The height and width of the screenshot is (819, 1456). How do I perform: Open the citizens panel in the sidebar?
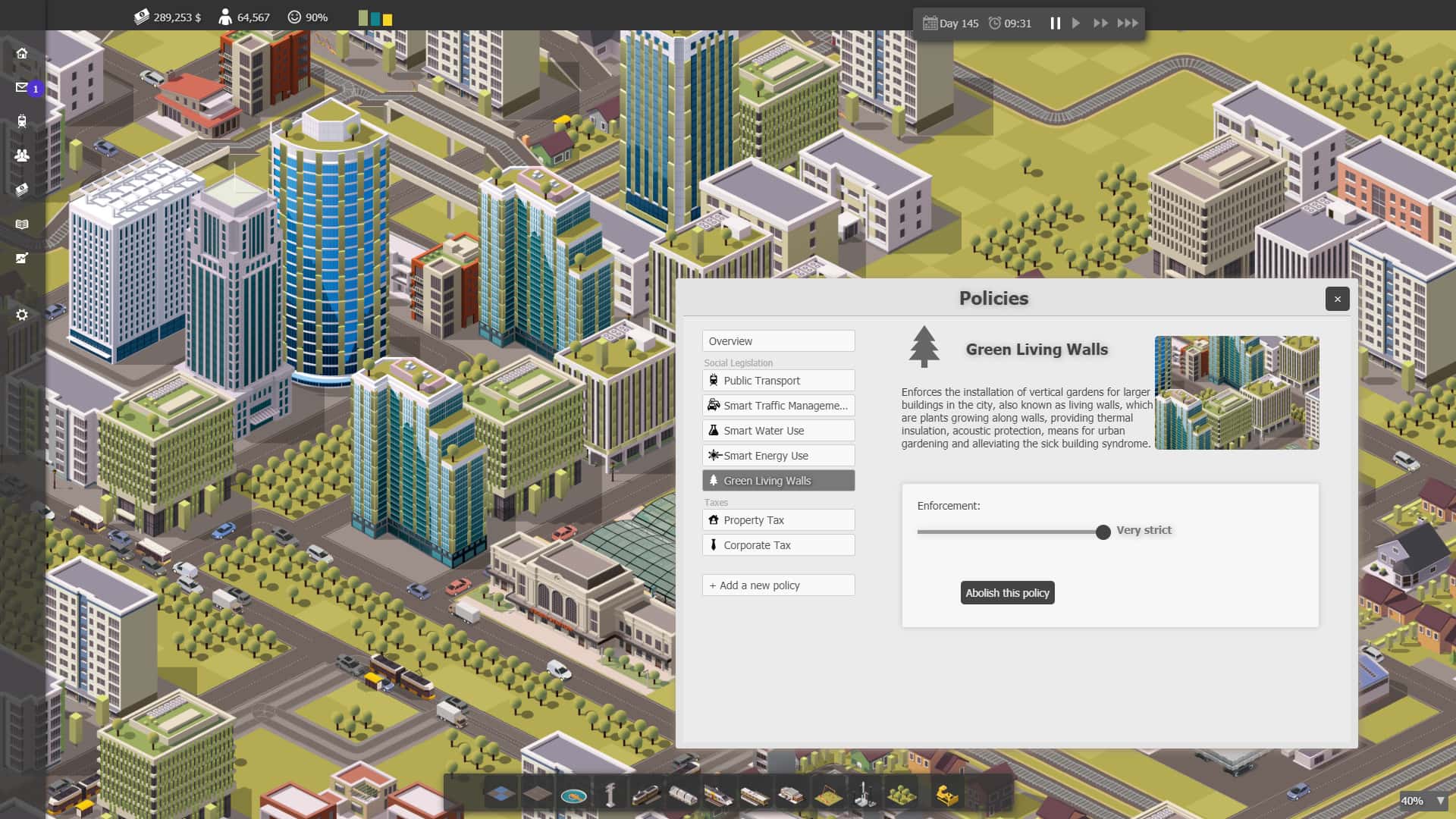point(22,155)
